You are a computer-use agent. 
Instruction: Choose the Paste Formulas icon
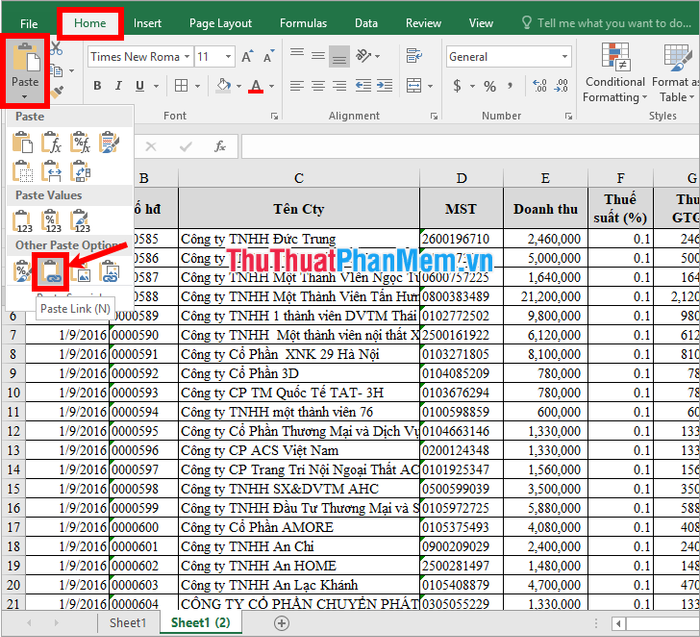[x=51, y=142]
